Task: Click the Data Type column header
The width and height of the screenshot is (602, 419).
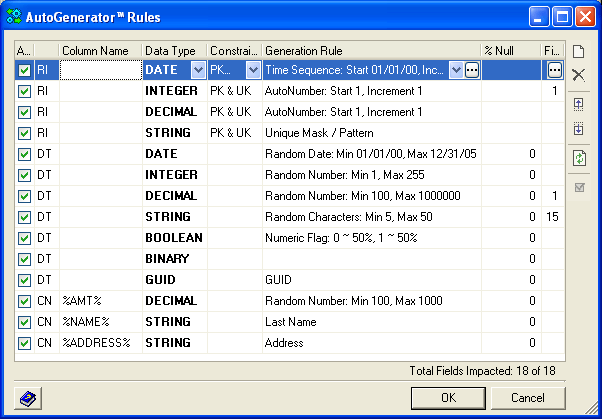Action: click(172, 50)
